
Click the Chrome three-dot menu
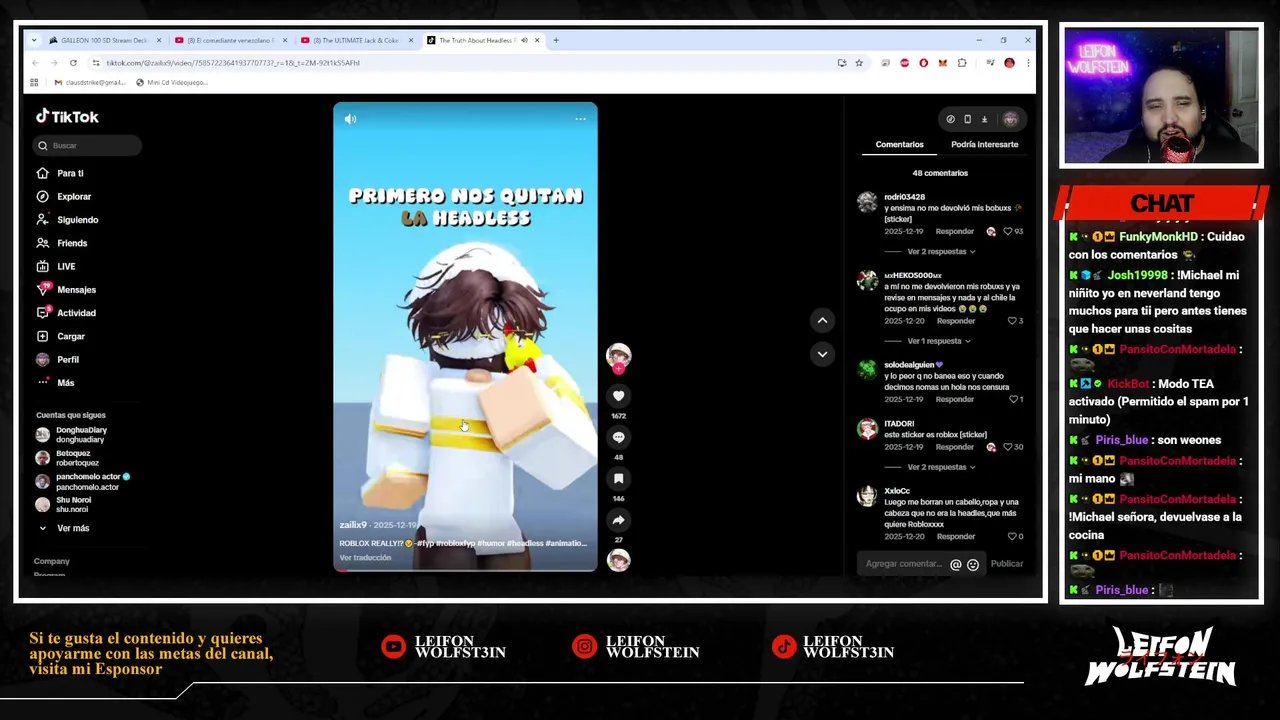(x=1027, y=63)
